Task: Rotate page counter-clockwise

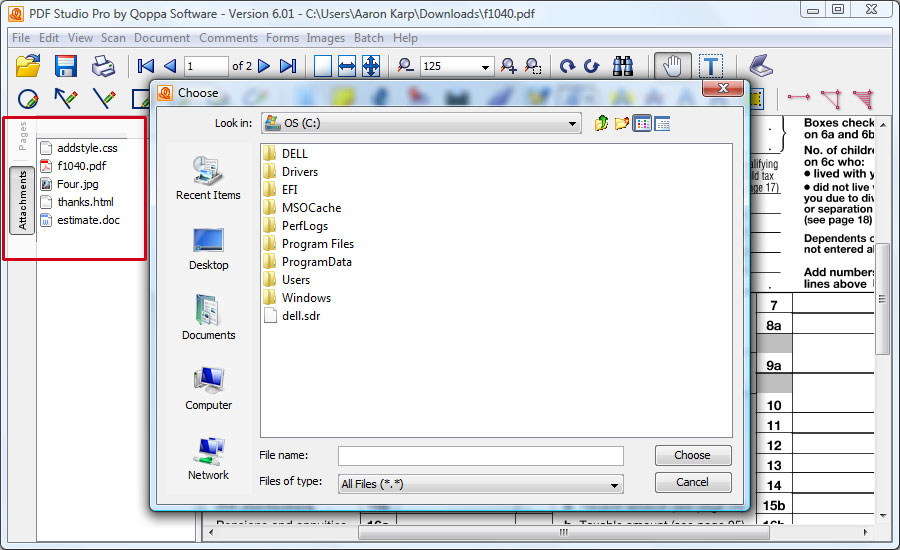Action: coord(591,66)
